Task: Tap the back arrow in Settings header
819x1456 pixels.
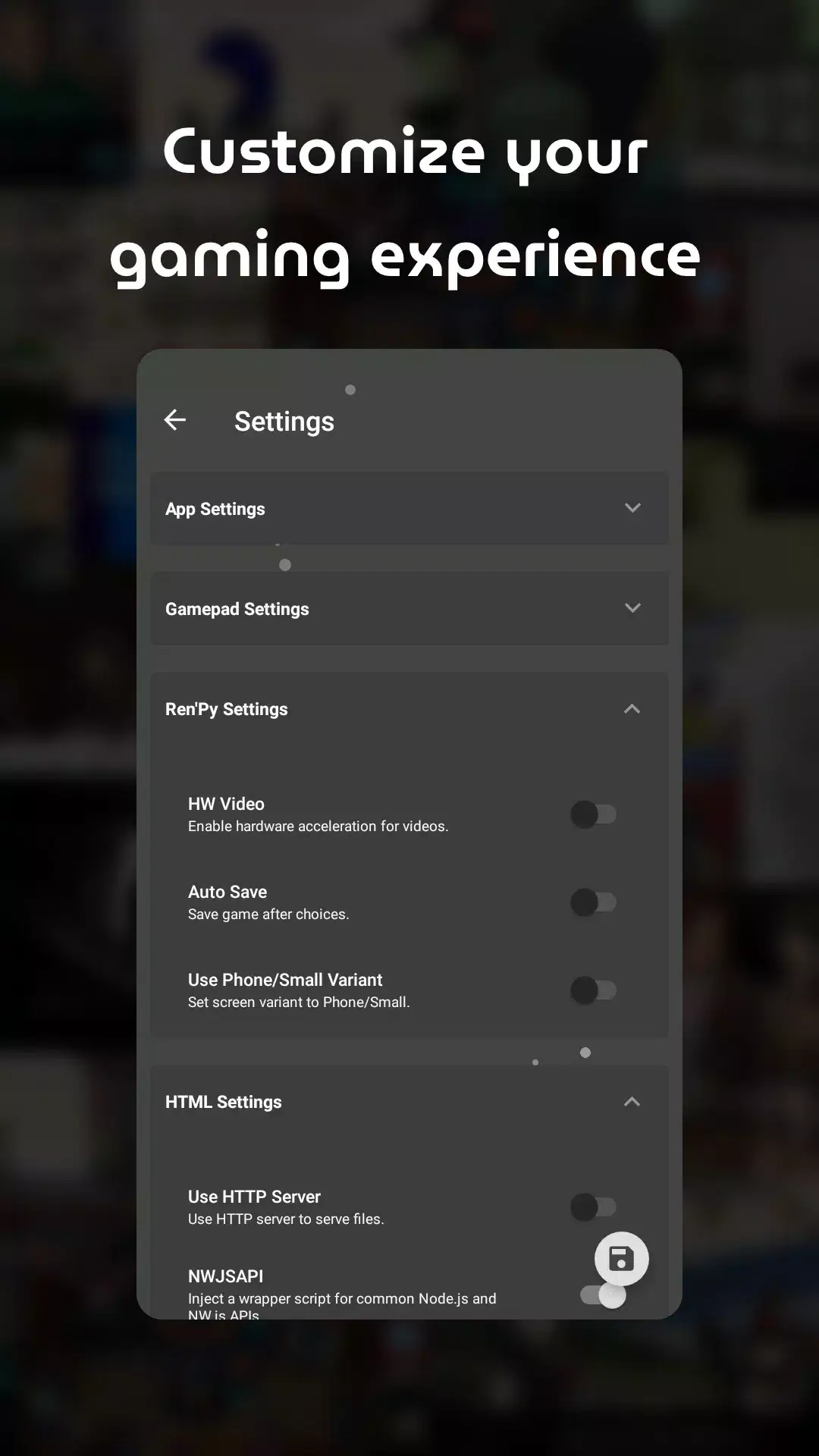Action: click(175, 420)
